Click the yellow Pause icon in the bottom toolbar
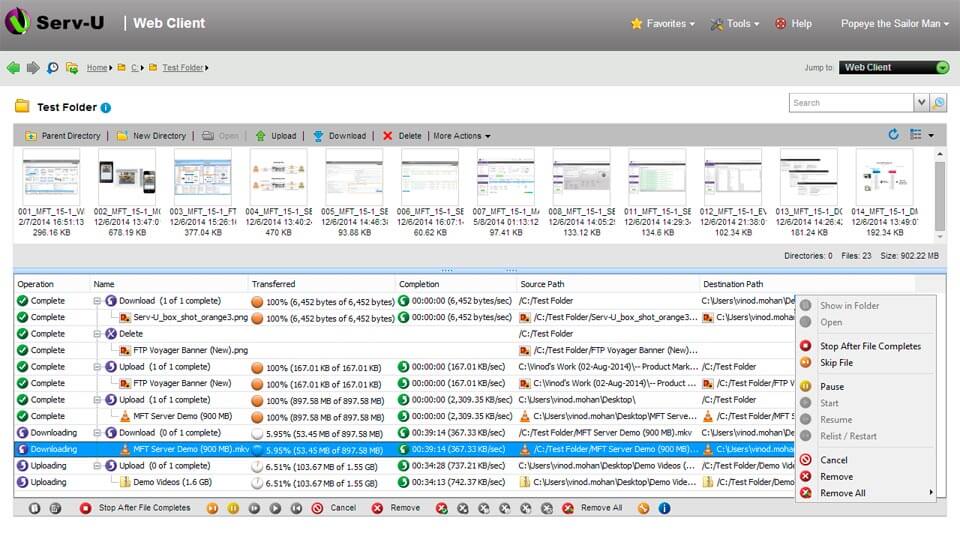This screenshot has width=960, height=540. click(233, 508)
